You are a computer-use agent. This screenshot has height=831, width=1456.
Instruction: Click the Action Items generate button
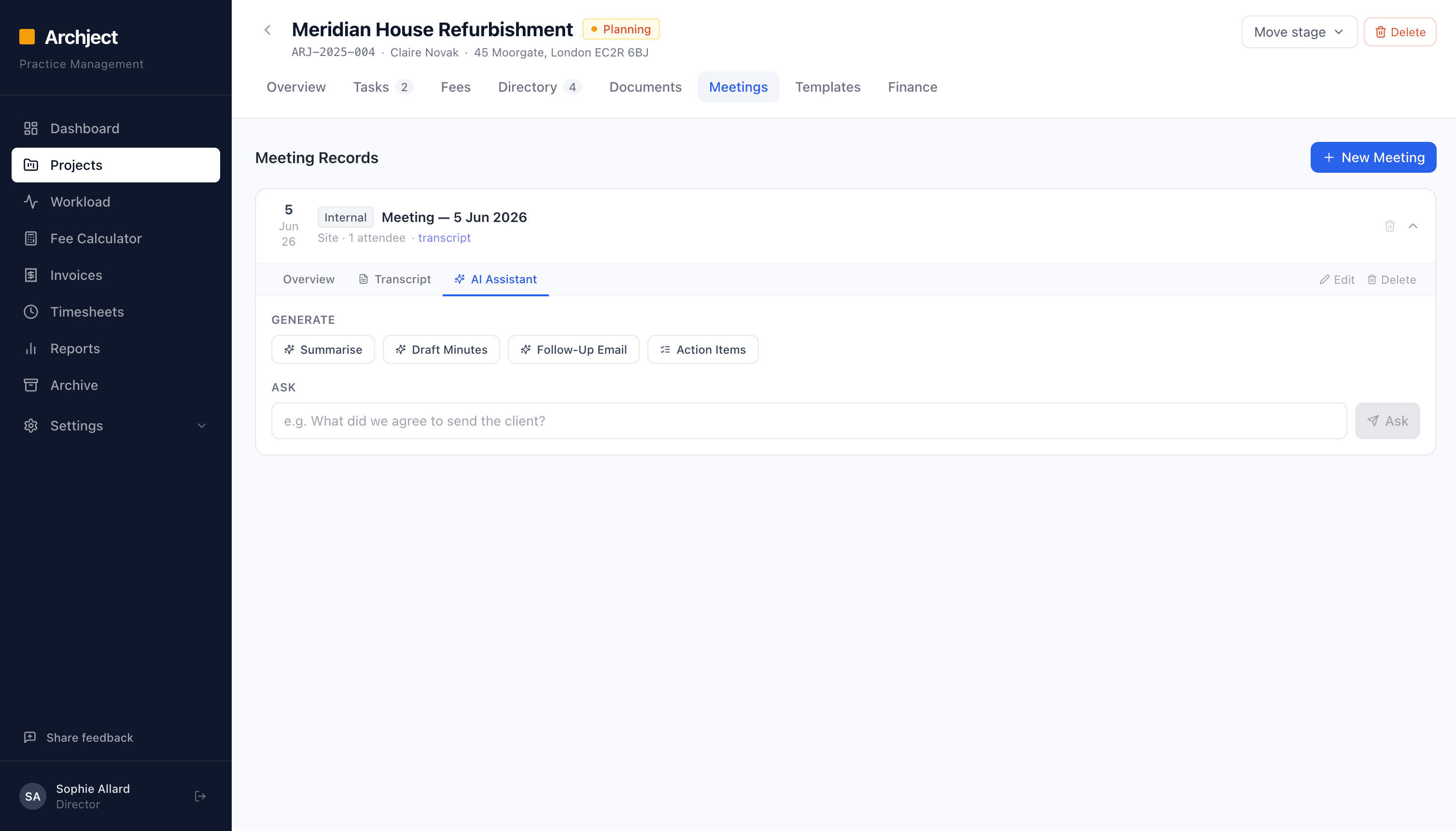click(703, 349)
